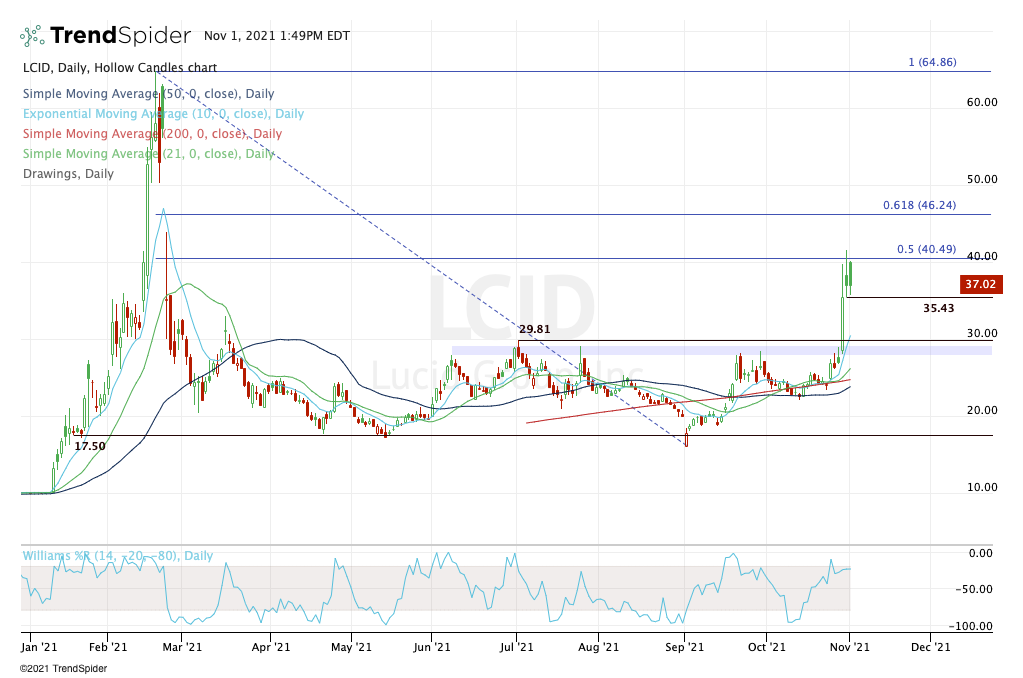
Task: Toggle the Exponential Moving Average 10 legend
Action: click(162, 114)
